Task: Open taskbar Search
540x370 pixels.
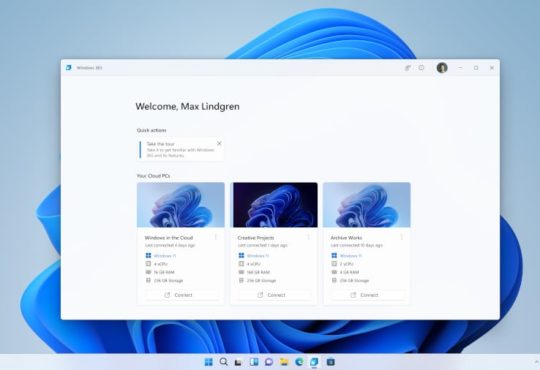Action: (x=224, y=362)
